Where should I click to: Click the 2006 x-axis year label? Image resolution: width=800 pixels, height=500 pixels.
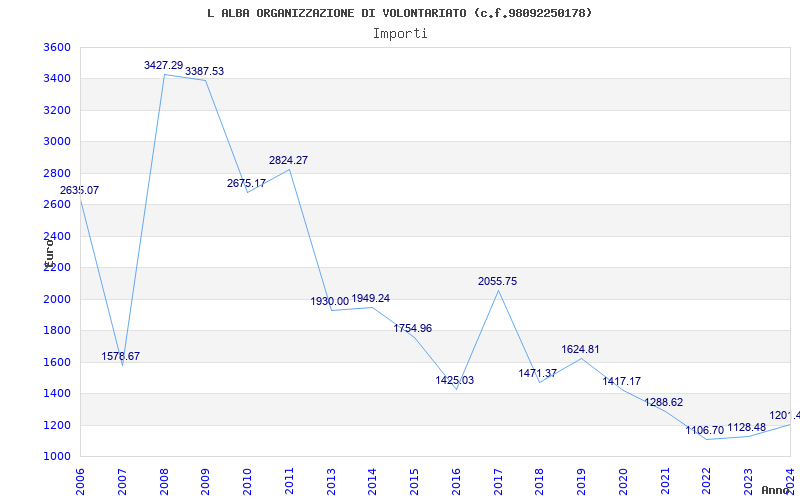tap(81, 482)
